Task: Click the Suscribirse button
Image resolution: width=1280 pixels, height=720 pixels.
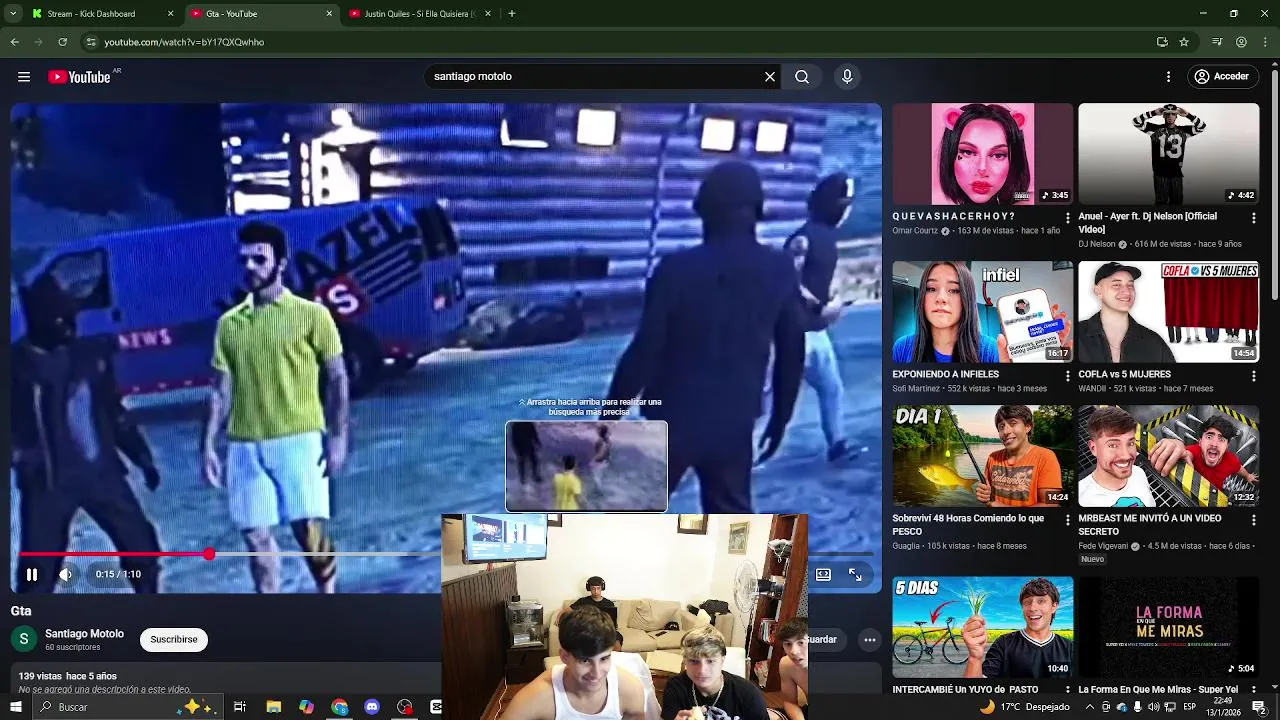Action: tap(174, 640)
